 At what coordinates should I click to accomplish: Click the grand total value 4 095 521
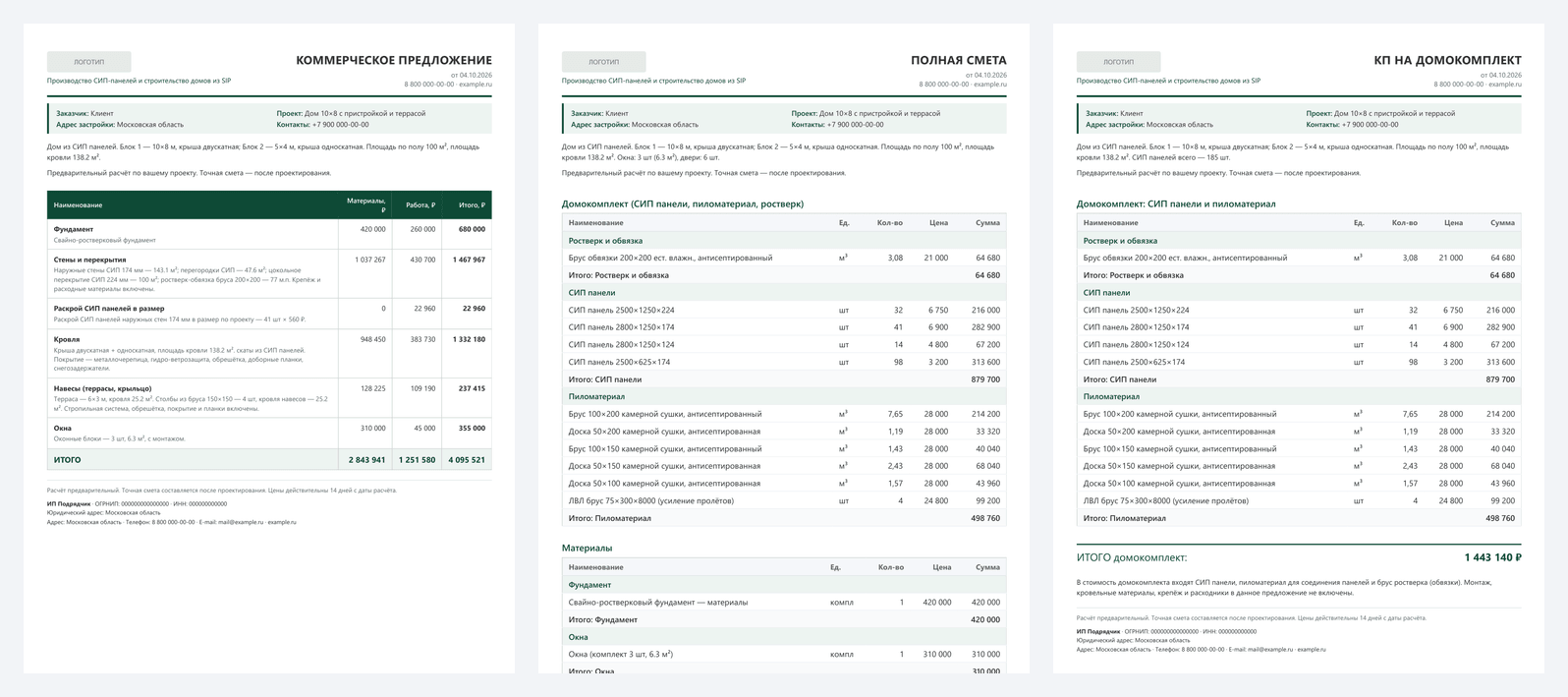pyautogui.click(x=467, y=460)
